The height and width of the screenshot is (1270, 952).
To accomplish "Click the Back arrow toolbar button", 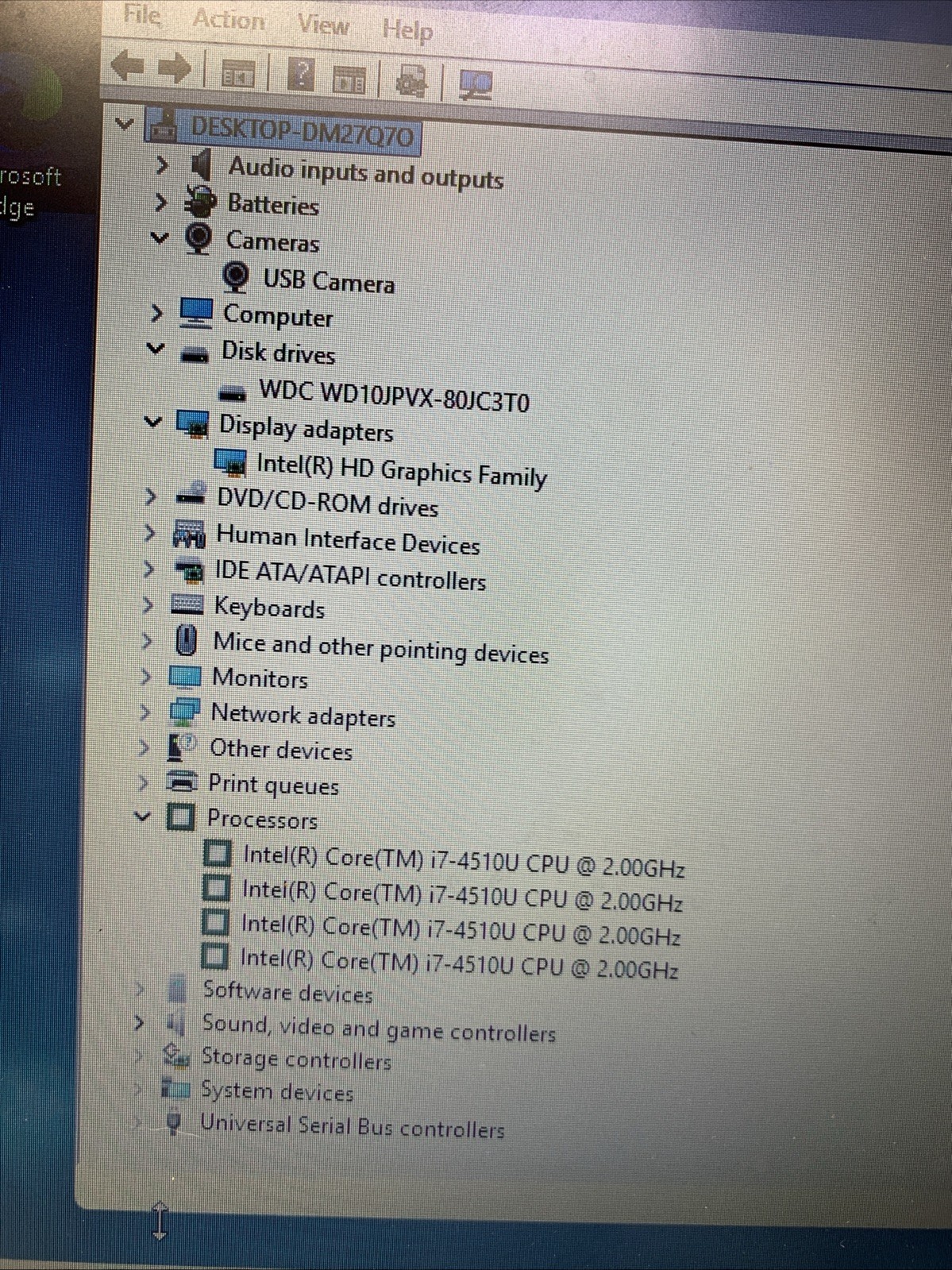I will (127, 66).
